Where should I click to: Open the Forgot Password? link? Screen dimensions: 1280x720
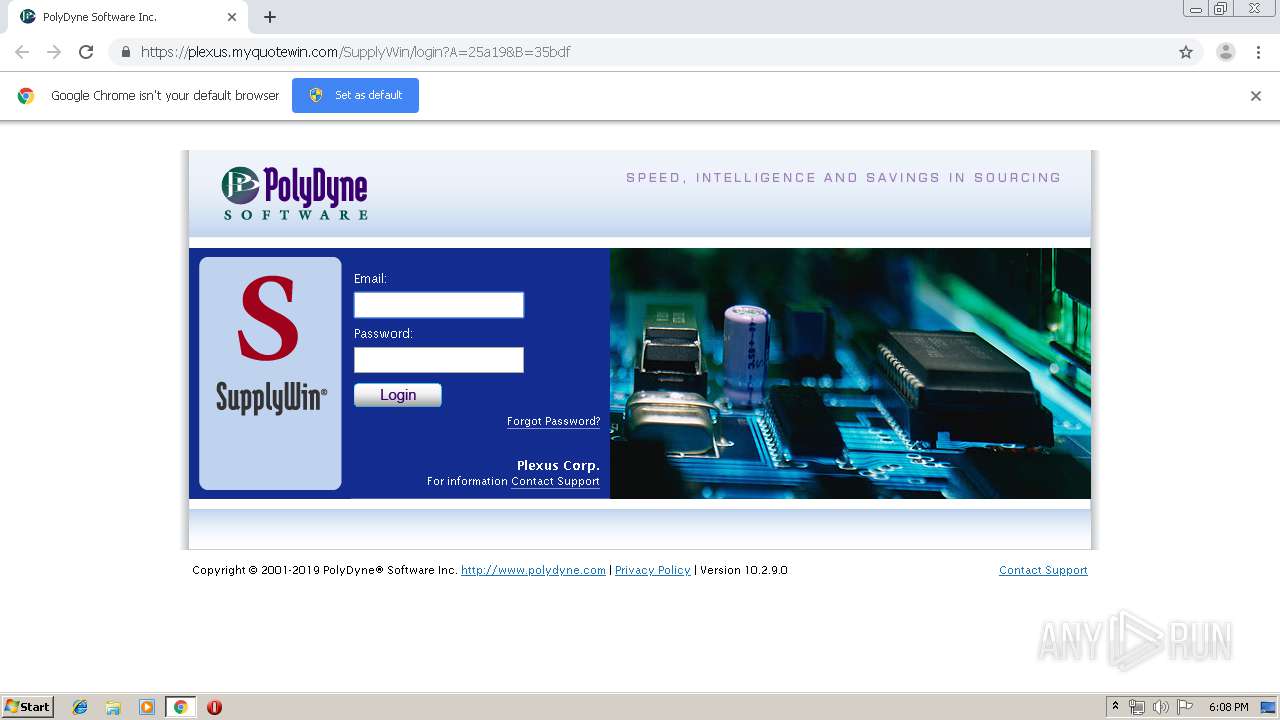pos(553,422)
